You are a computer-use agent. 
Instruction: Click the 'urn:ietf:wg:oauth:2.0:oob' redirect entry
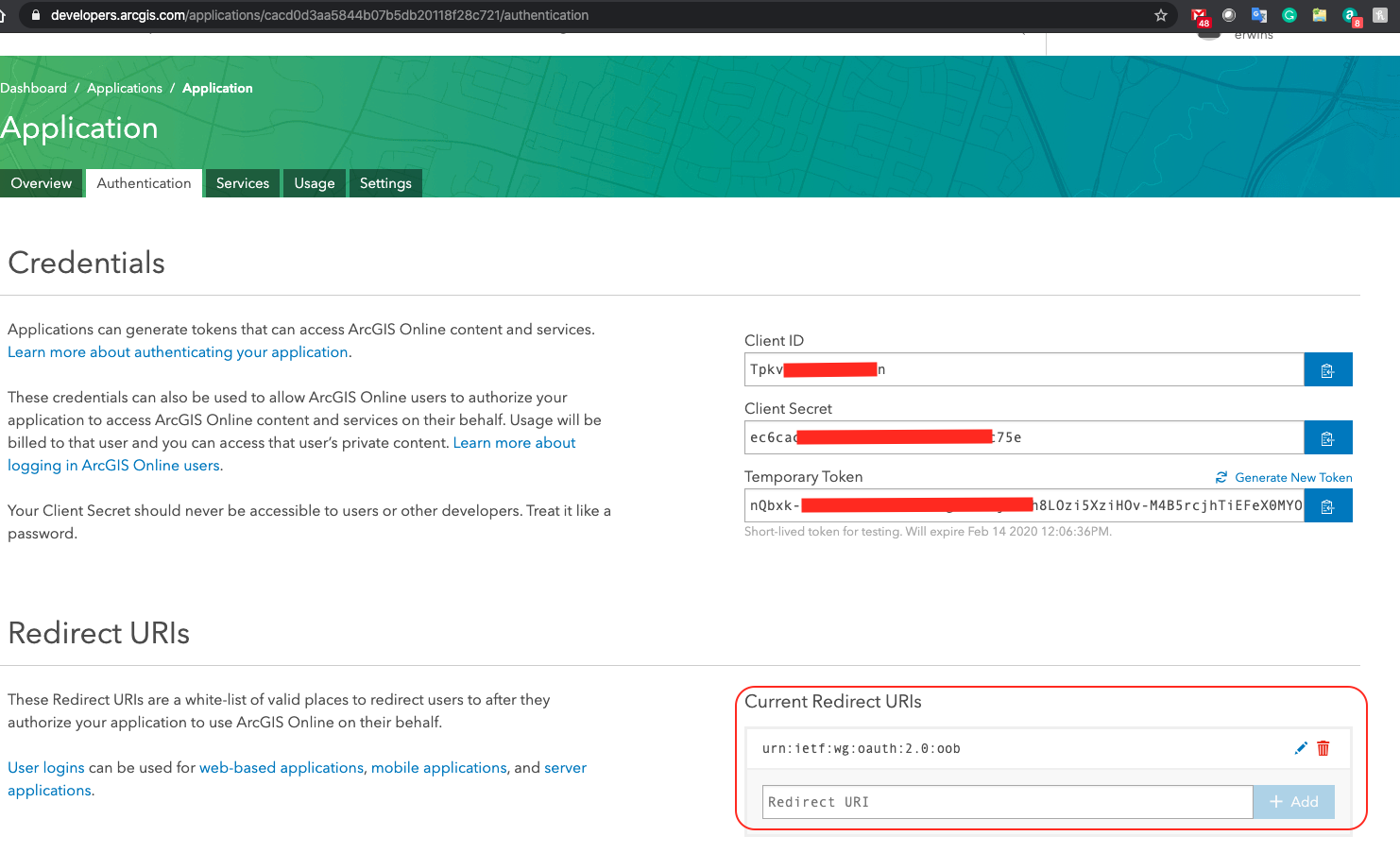(x=862, y=749)
